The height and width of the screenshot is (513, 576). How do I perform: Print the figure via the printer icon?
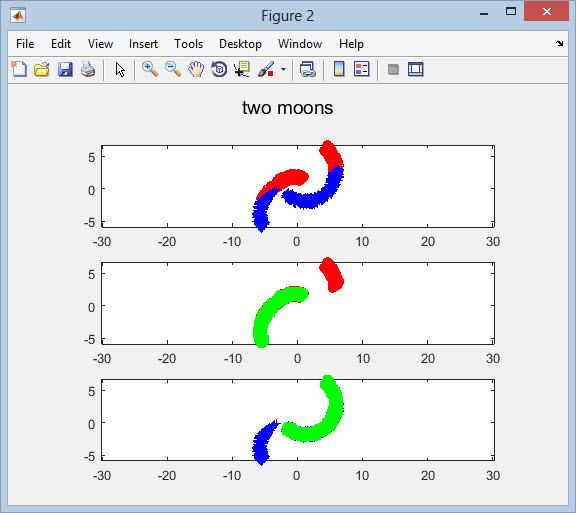coord(88,69)
